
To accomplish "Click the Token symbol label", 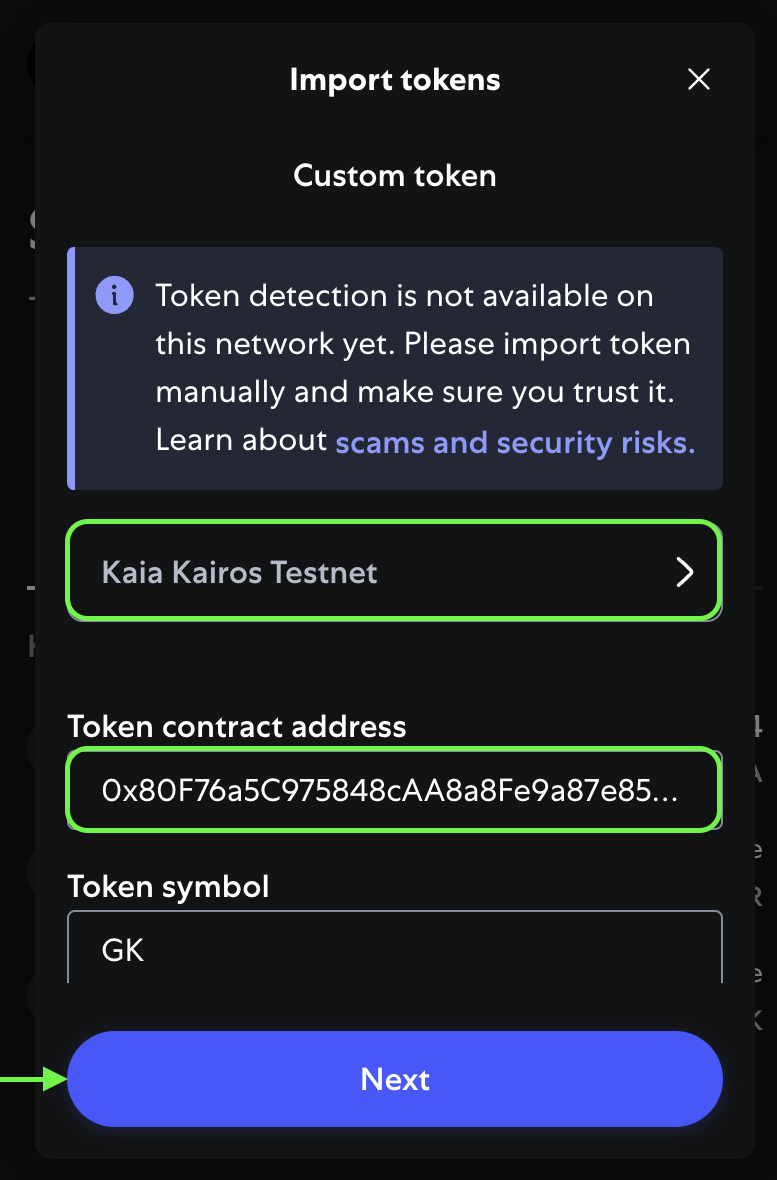I will click(x=168, y=887).
